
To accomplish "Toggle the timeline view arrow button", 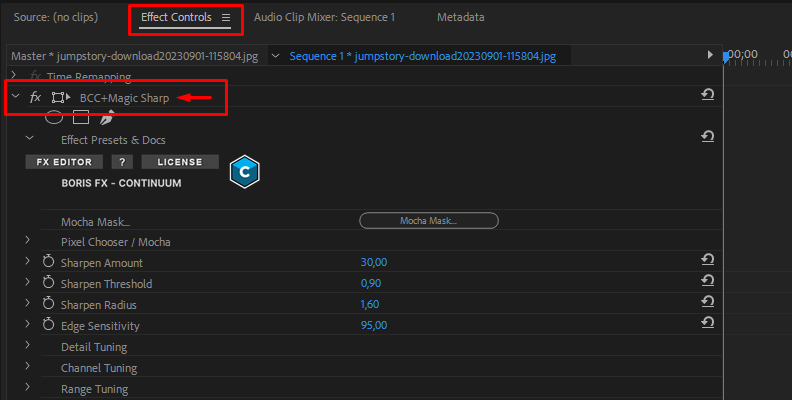I will 710,55.
